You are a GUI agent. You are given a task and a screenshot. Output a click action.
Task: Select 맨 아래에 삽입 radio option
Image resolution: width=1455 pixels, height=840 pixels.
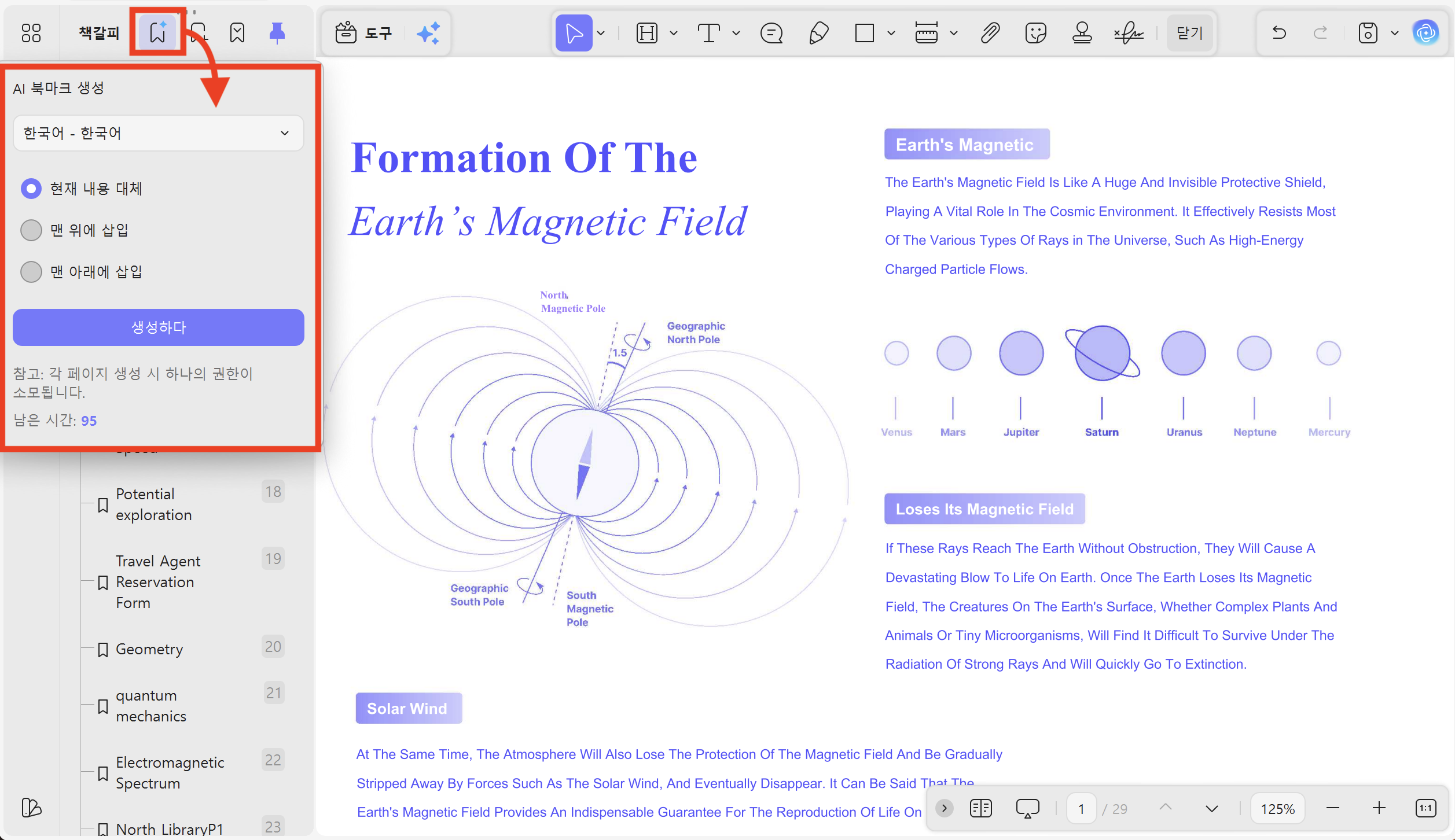click(31, 272)
